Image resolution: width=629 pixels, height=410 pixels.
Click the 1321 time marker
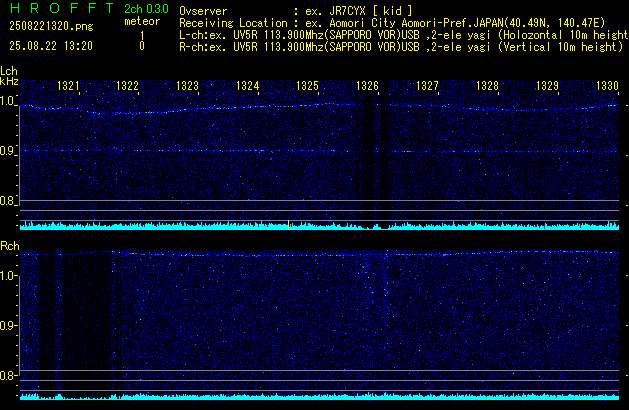pos(69,85)
